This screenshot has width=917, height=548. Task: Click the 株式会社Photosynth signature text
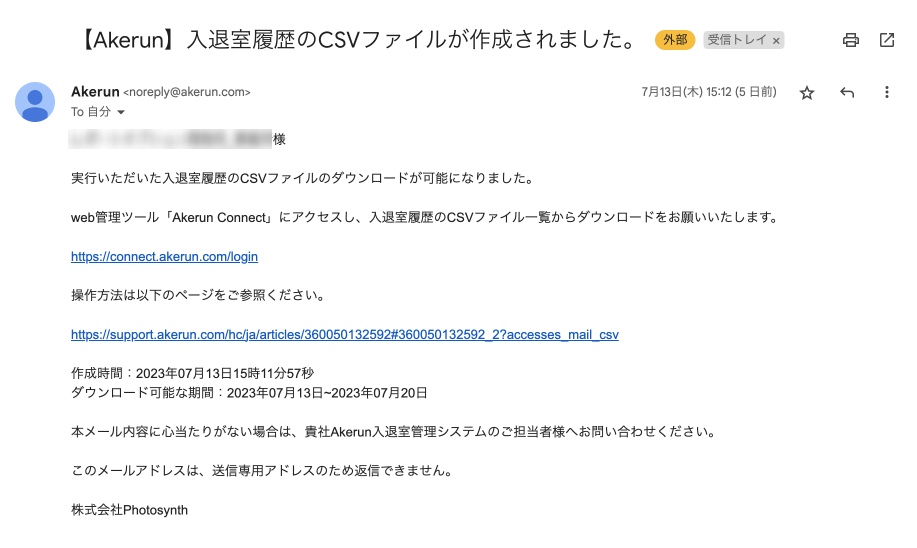(129, 510)
